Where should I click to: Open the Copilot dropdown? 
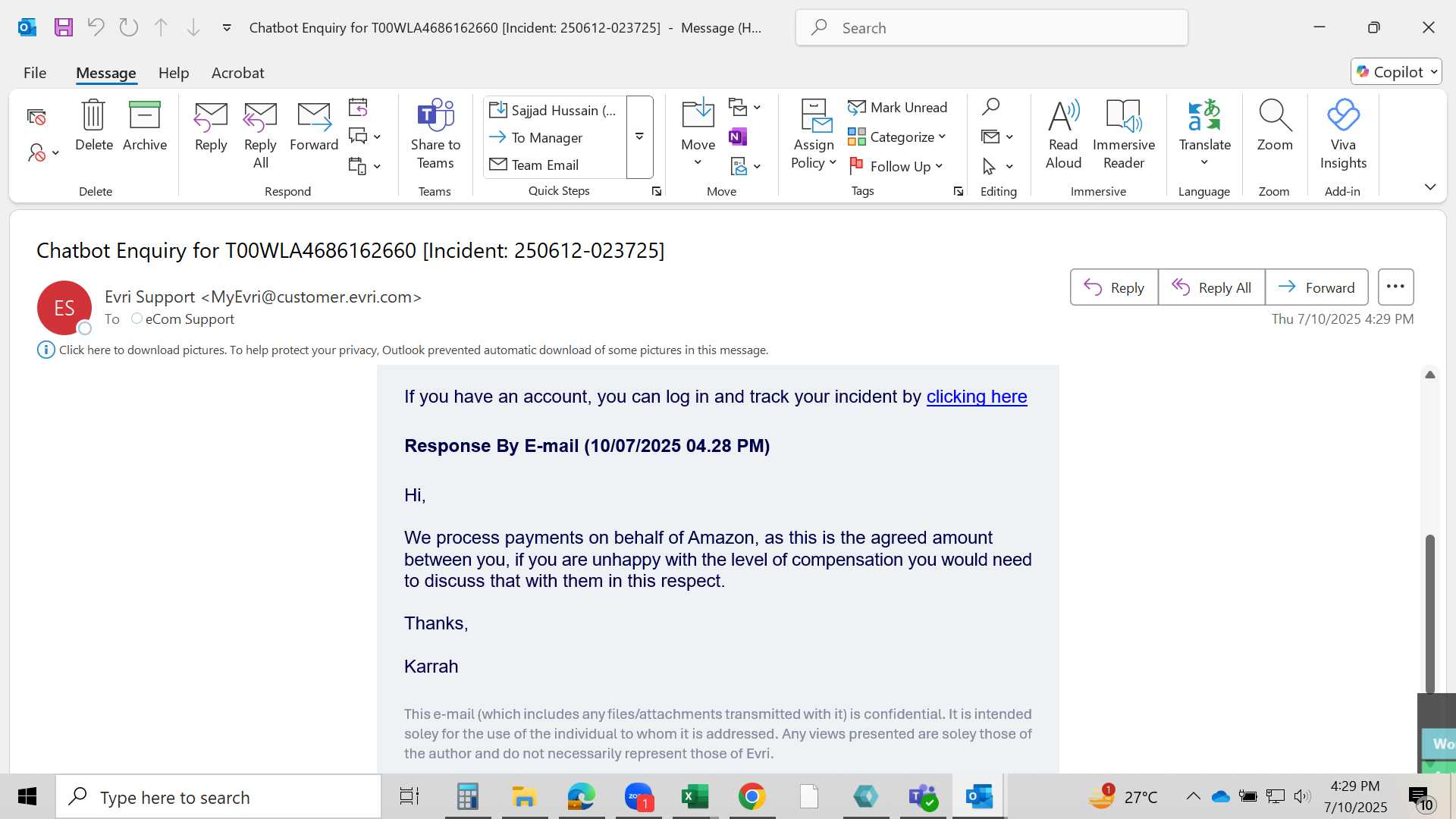pyautogui.click(x=1396, y=72)
